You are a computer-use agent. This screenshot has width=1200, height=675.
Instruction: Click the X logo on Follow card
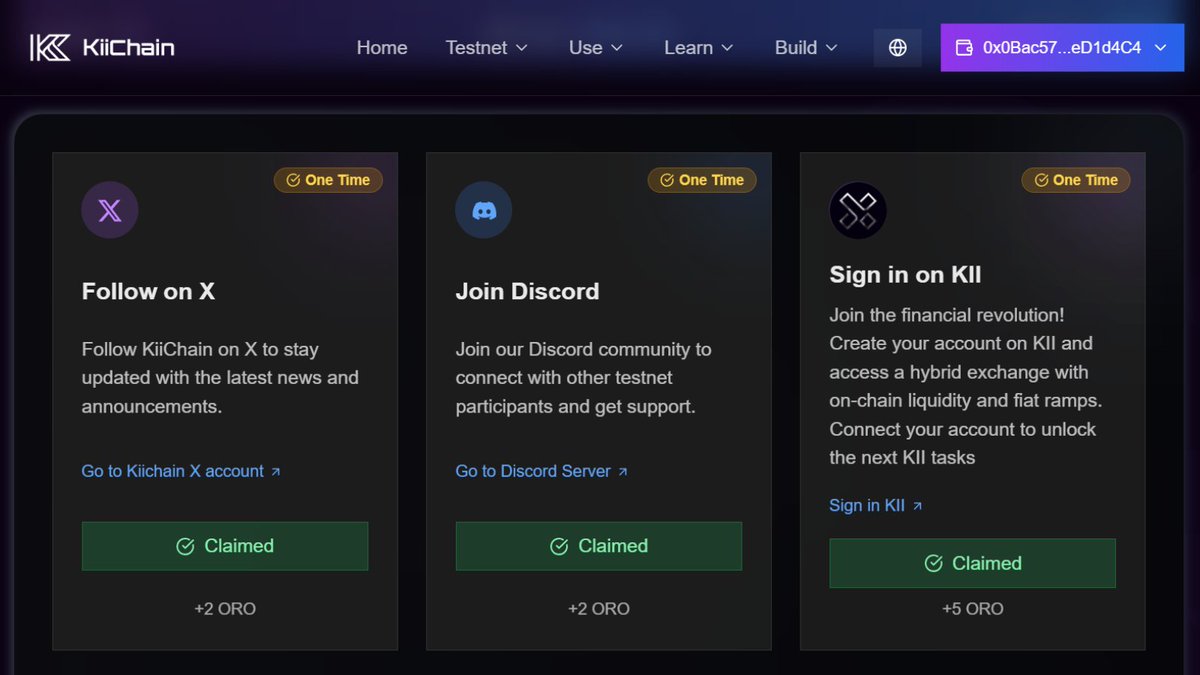110,210
